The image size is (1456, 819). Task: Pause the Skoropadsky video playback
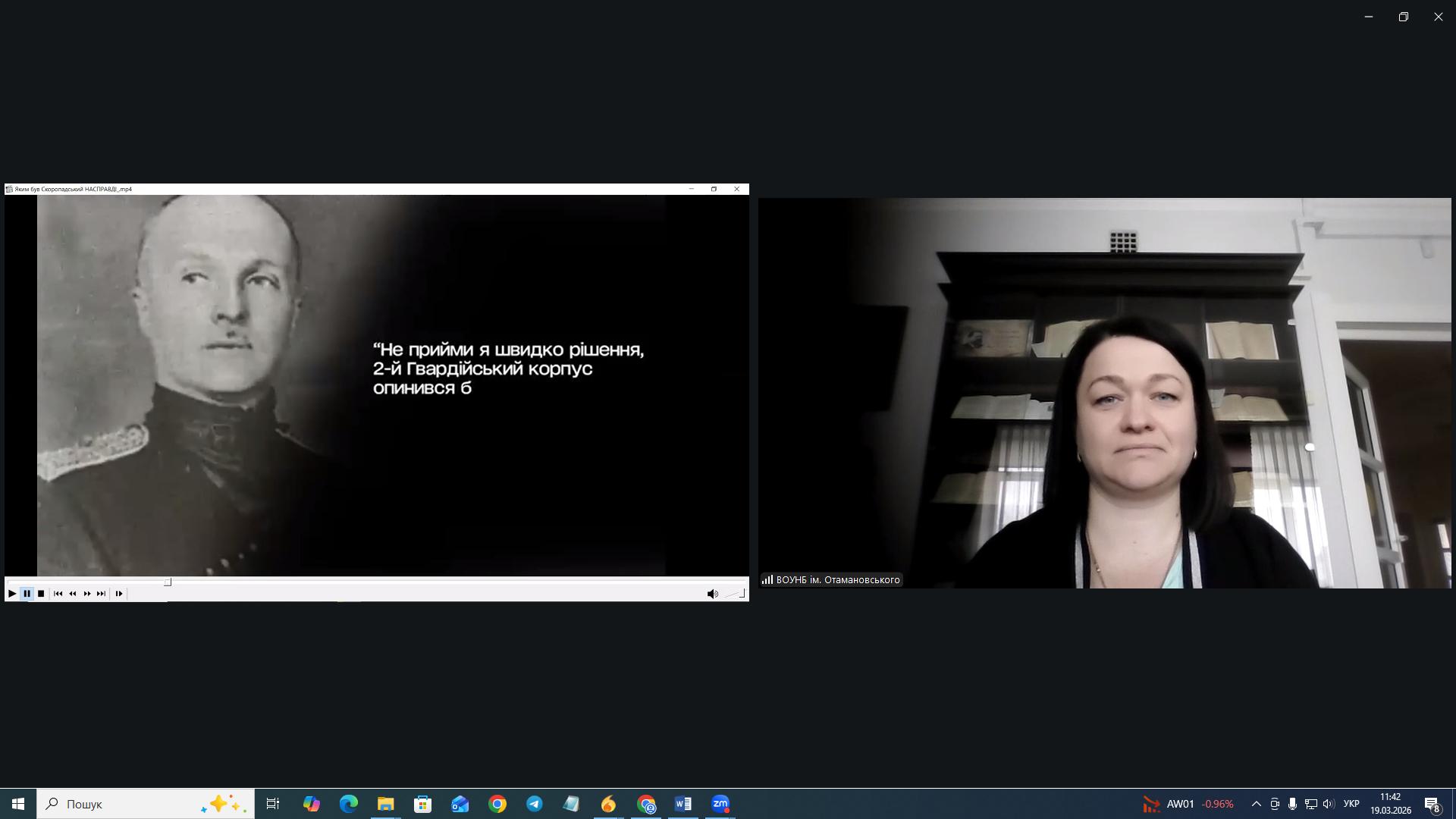pos(27,594)
